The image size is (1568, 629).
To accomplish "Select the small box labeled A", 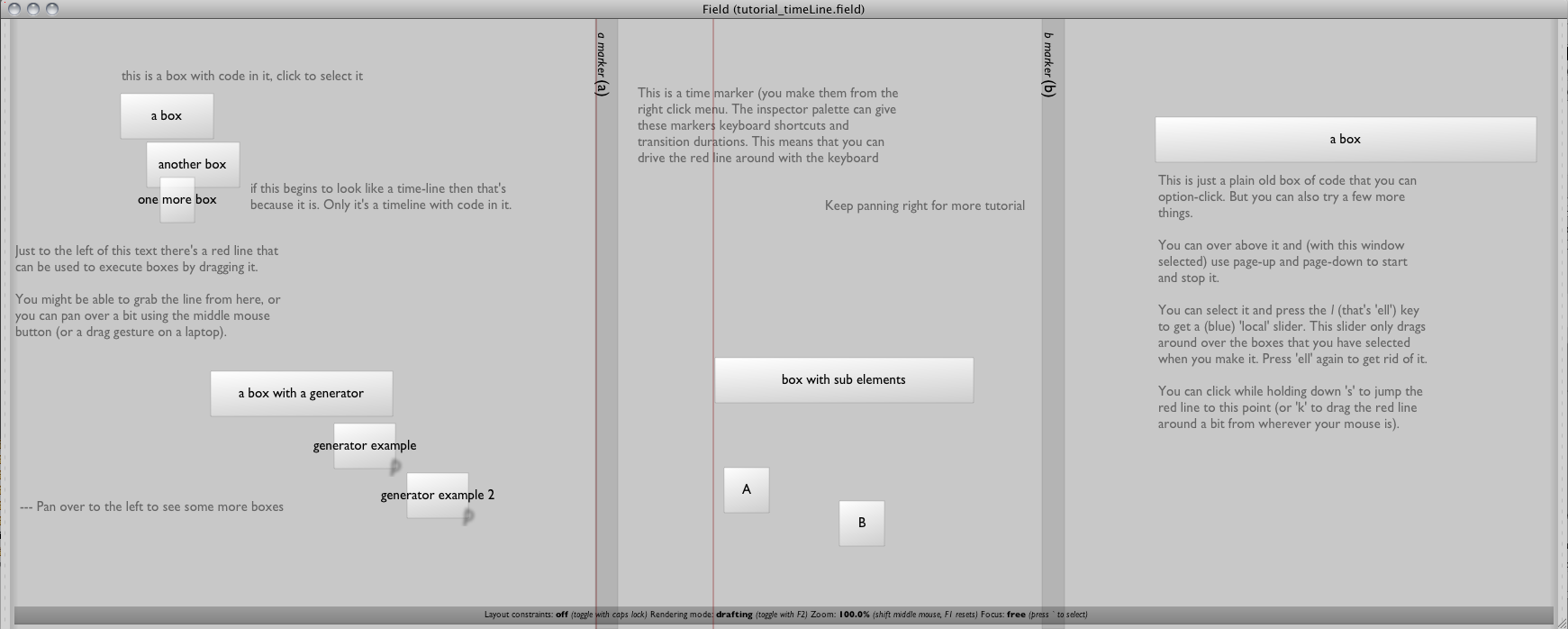I will (x=746, y=489).
